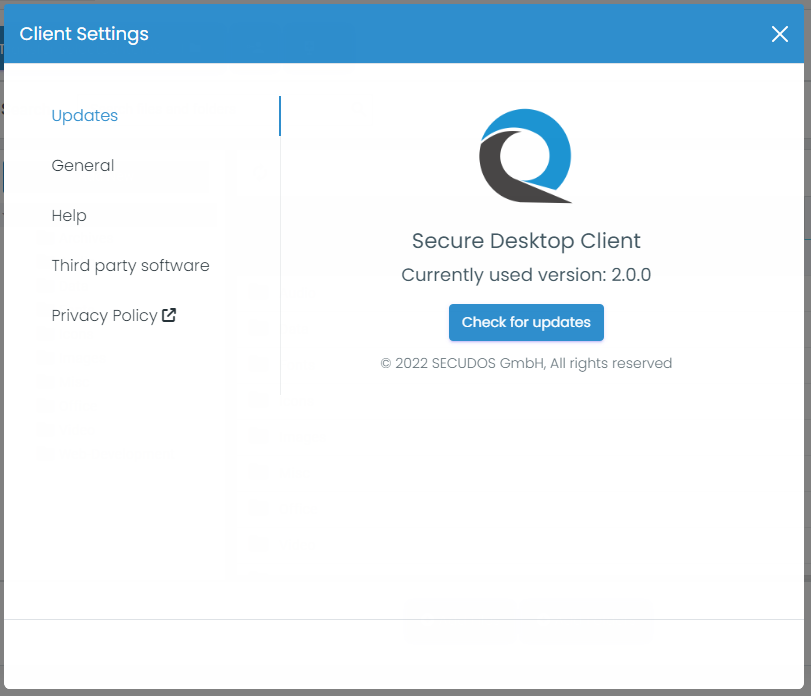The width and height of the screenshot is (811, 696).
Task: Click the Privacy Policy sidebar entry
Action: point(106,315)
